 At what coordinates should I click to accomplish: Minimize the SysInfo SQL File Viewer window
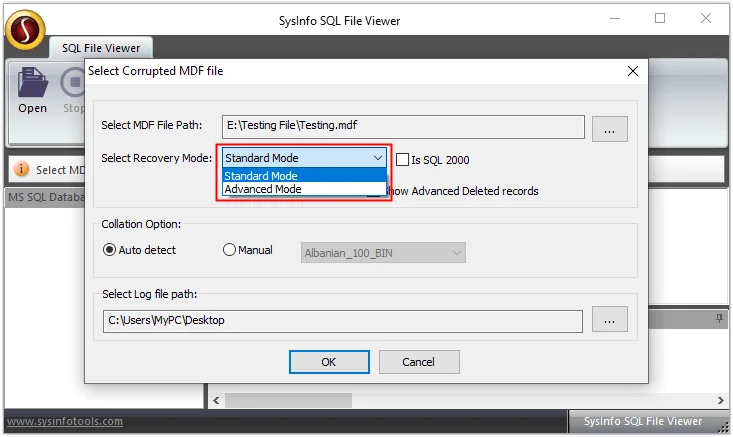click(x=615, y=19)
